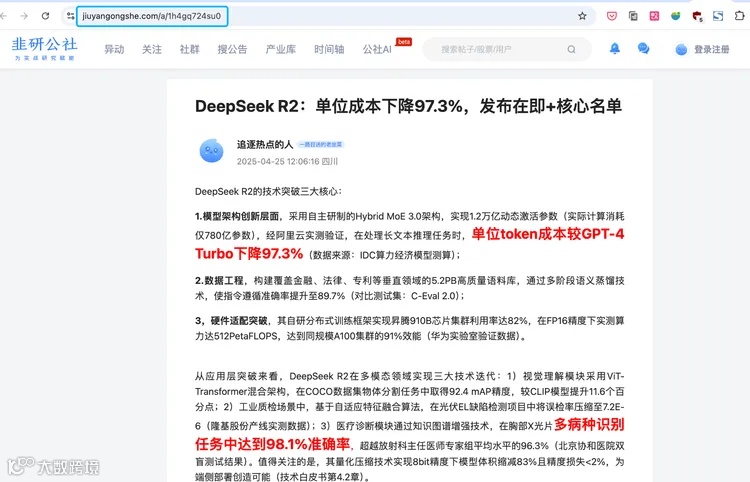Click the author's blue avatar
Image resolution: width=750 pixels, height=482 pixels.
211,151
